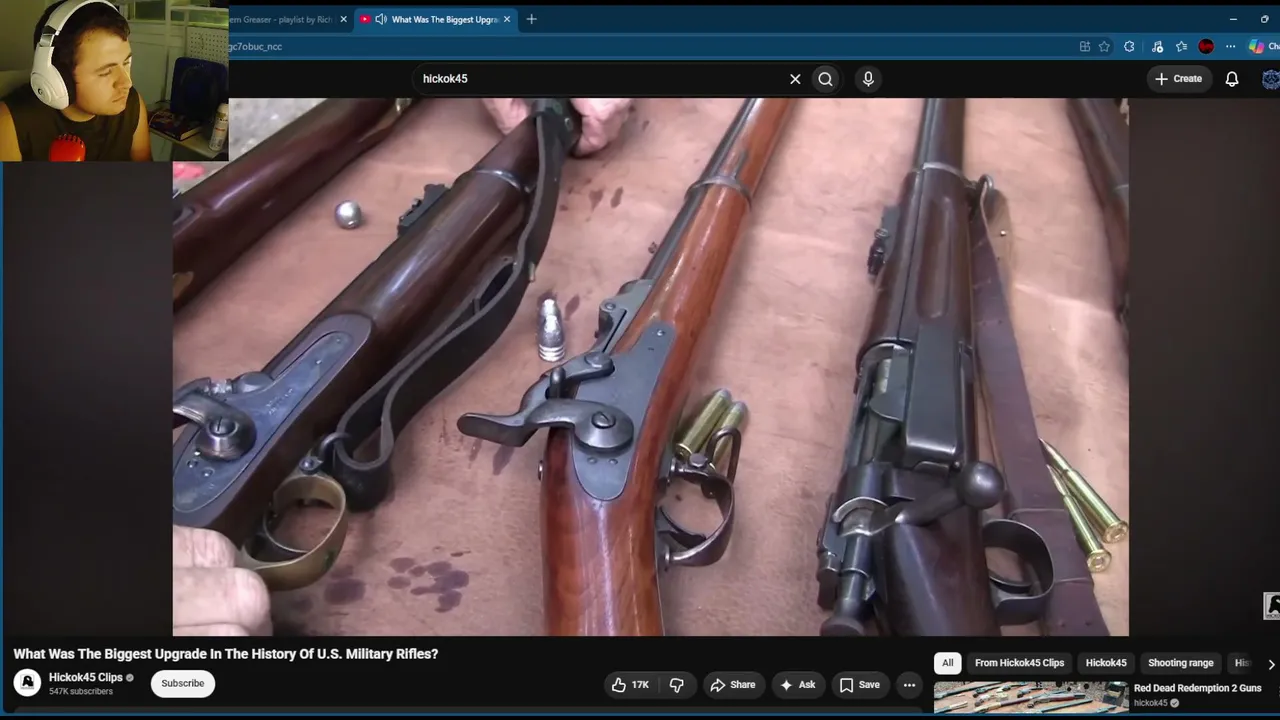The width and height of the screenshot is (1280, 720).
Task: Select the All filter chip
Action: pos(947,663)
